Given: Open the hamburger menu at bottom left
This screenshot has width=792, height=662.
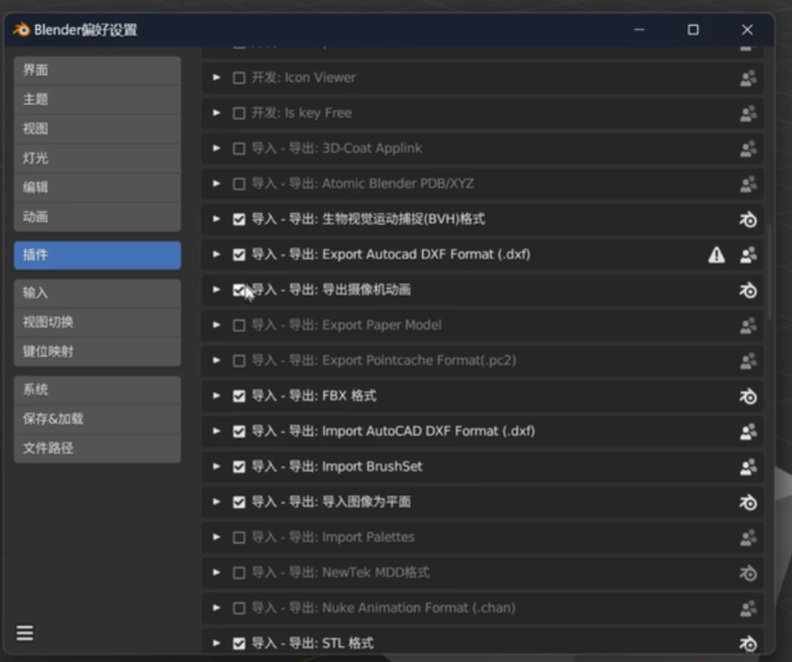Looking at the screenshot, I should pos(25,633).
